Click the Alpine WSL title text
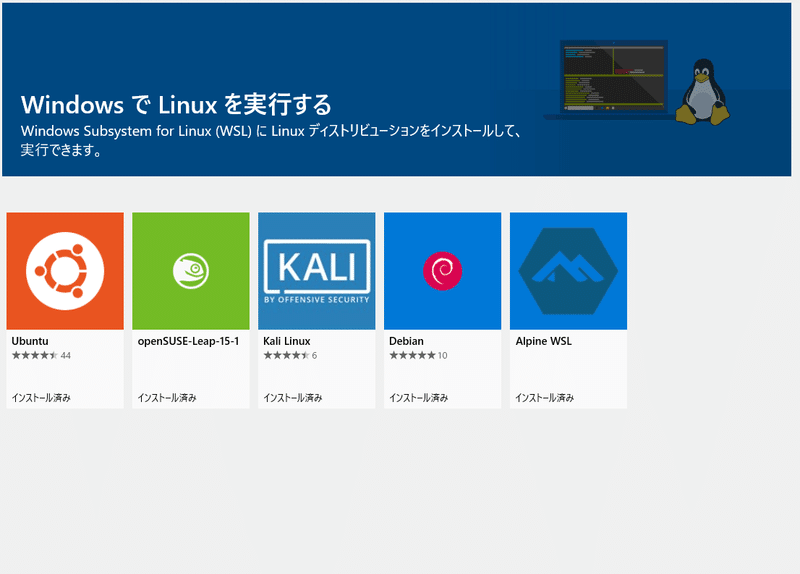800x574 pixels. click(x=543, y=341)
